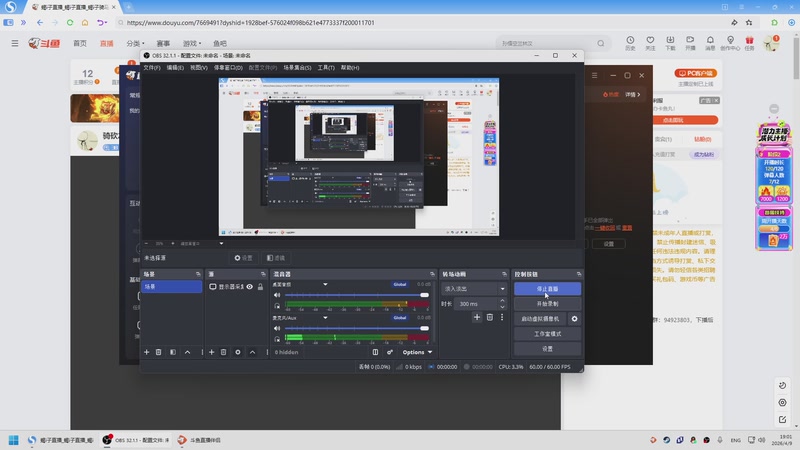Open Douyu hamburger menu icon

(15, 43)
